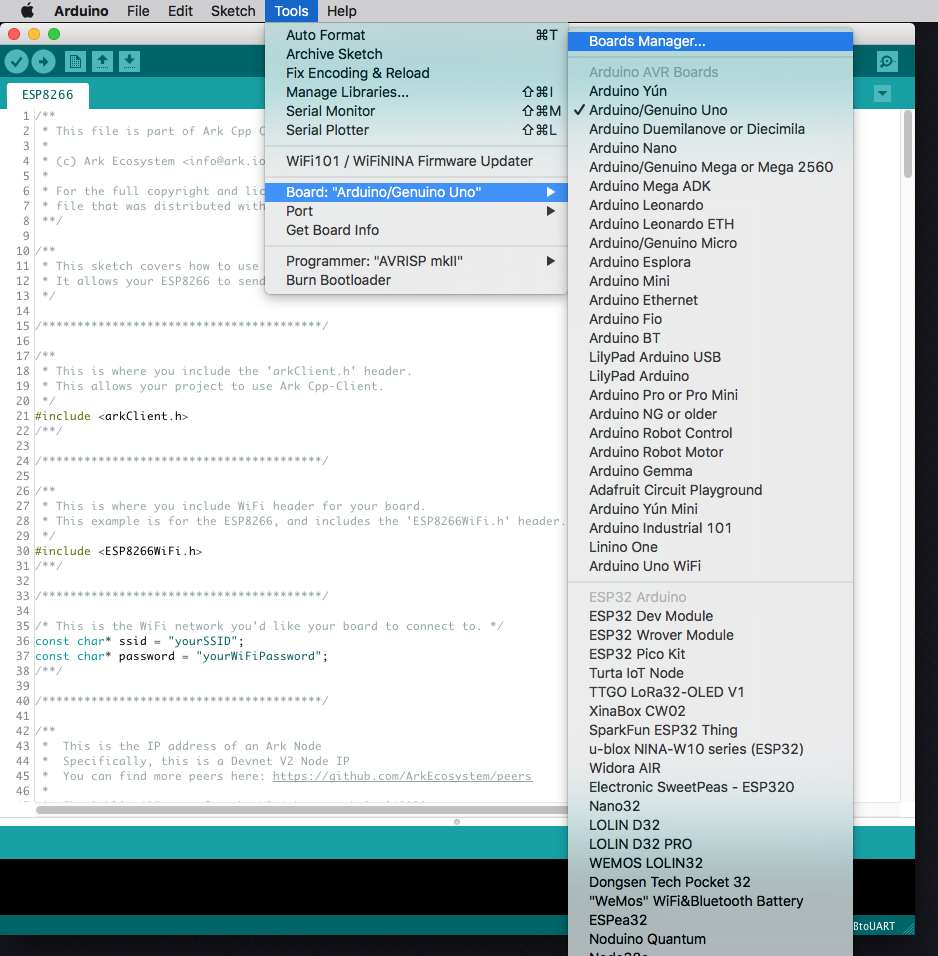
Task: Click the Open sketch icon
Action: tap(102, 62)
